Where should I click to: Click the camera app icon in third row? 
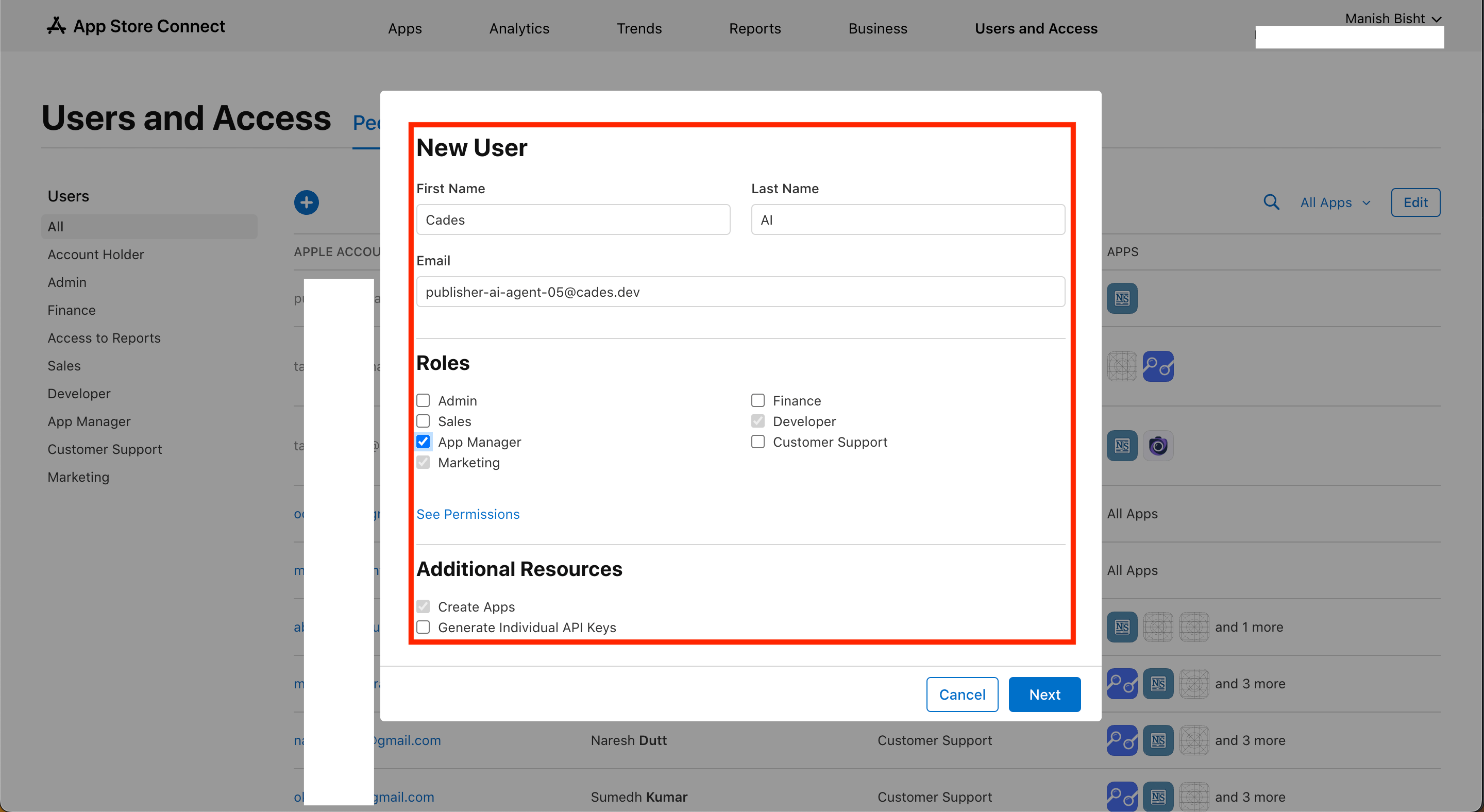click(x=1158, y=446)
